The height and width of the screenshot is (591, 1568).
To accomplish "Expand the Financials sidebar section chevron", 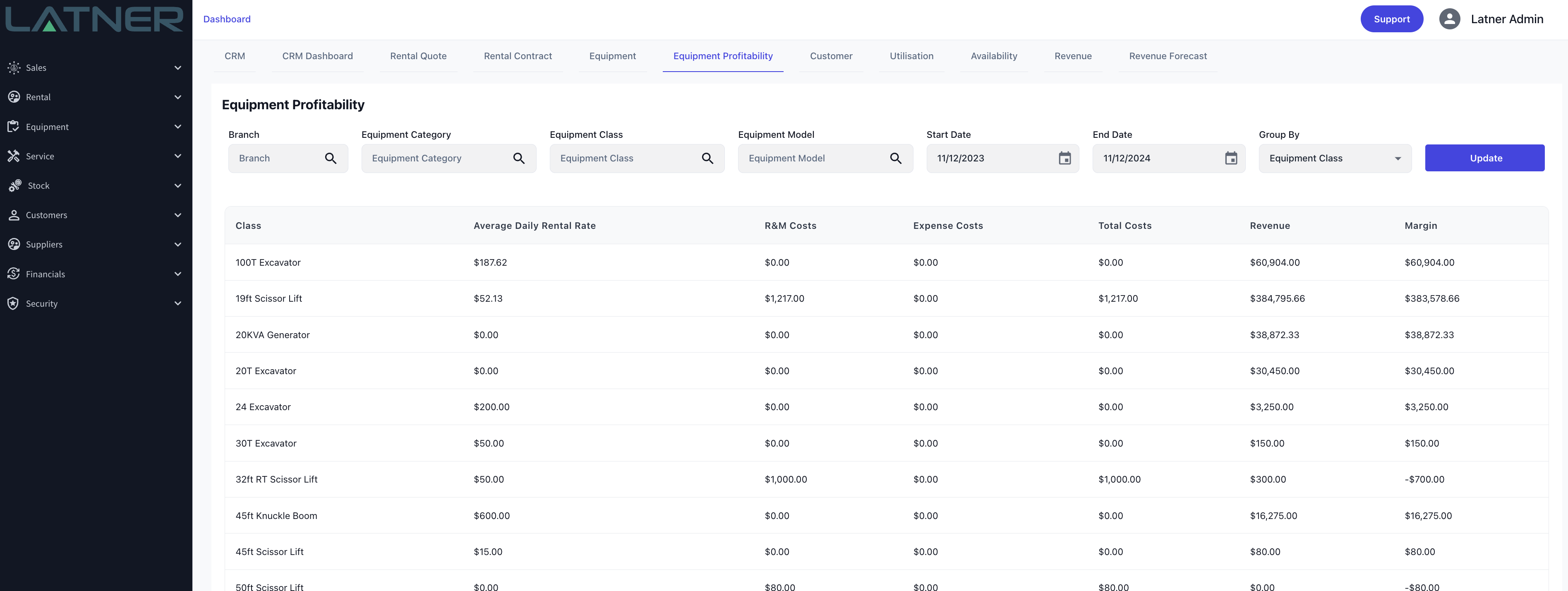I will [x=178, y=274].
